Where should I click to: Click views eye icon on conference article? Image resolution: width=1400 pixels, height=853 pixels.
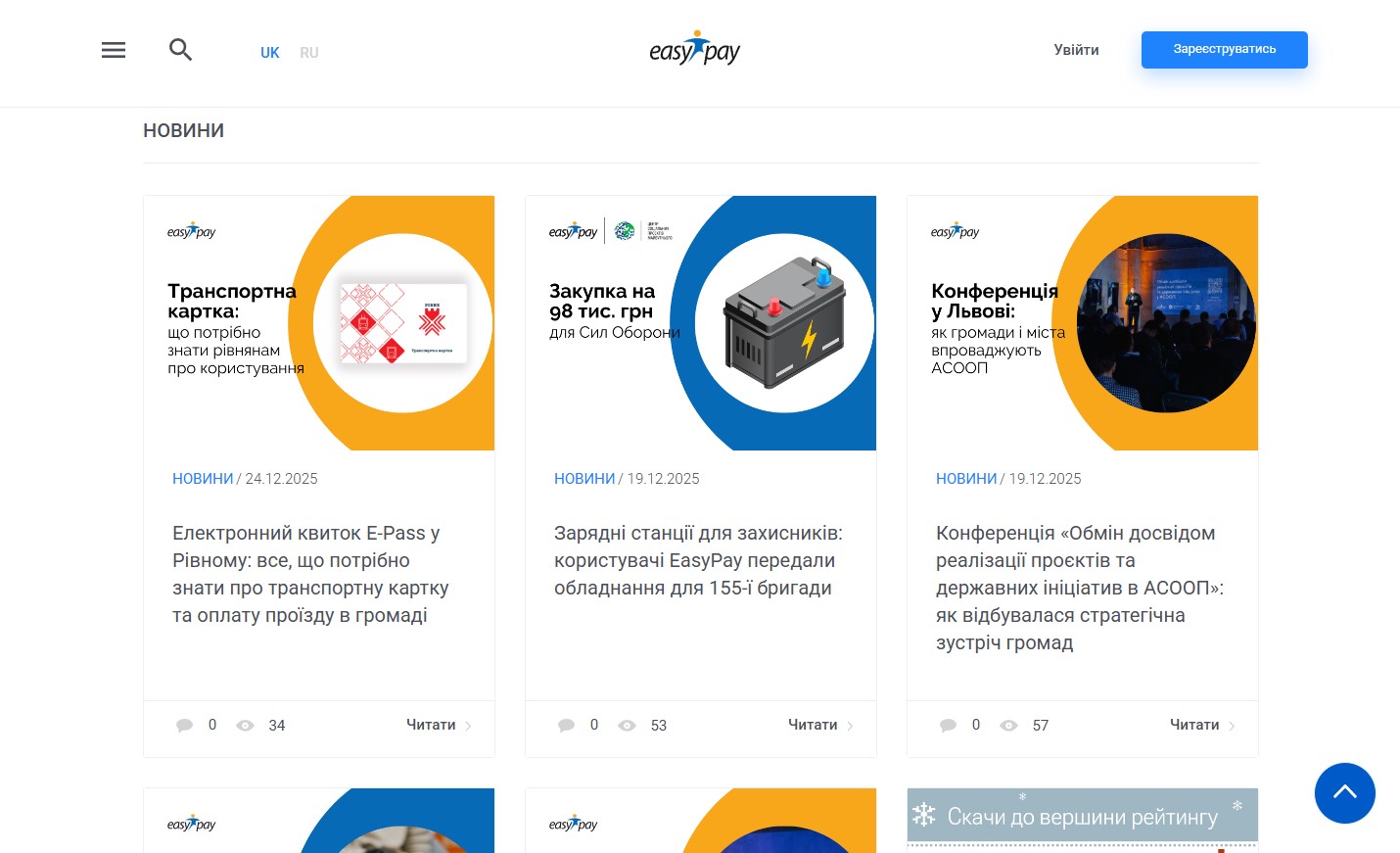pos(1008,726)
